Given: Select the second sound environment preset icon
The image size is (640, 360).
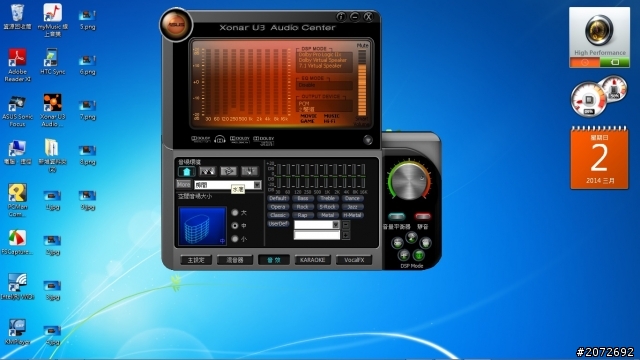Looking at the screenshot, I should (207, 171).
